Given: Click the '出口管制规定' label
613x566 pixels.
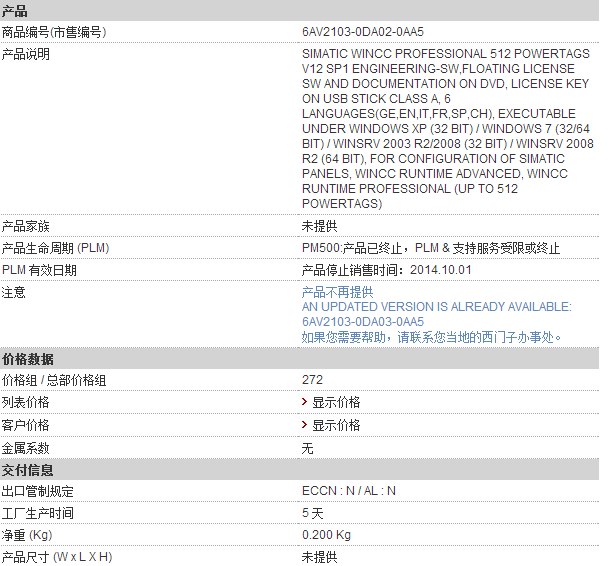Looking at the screenshot, I should tap(38, 491).
